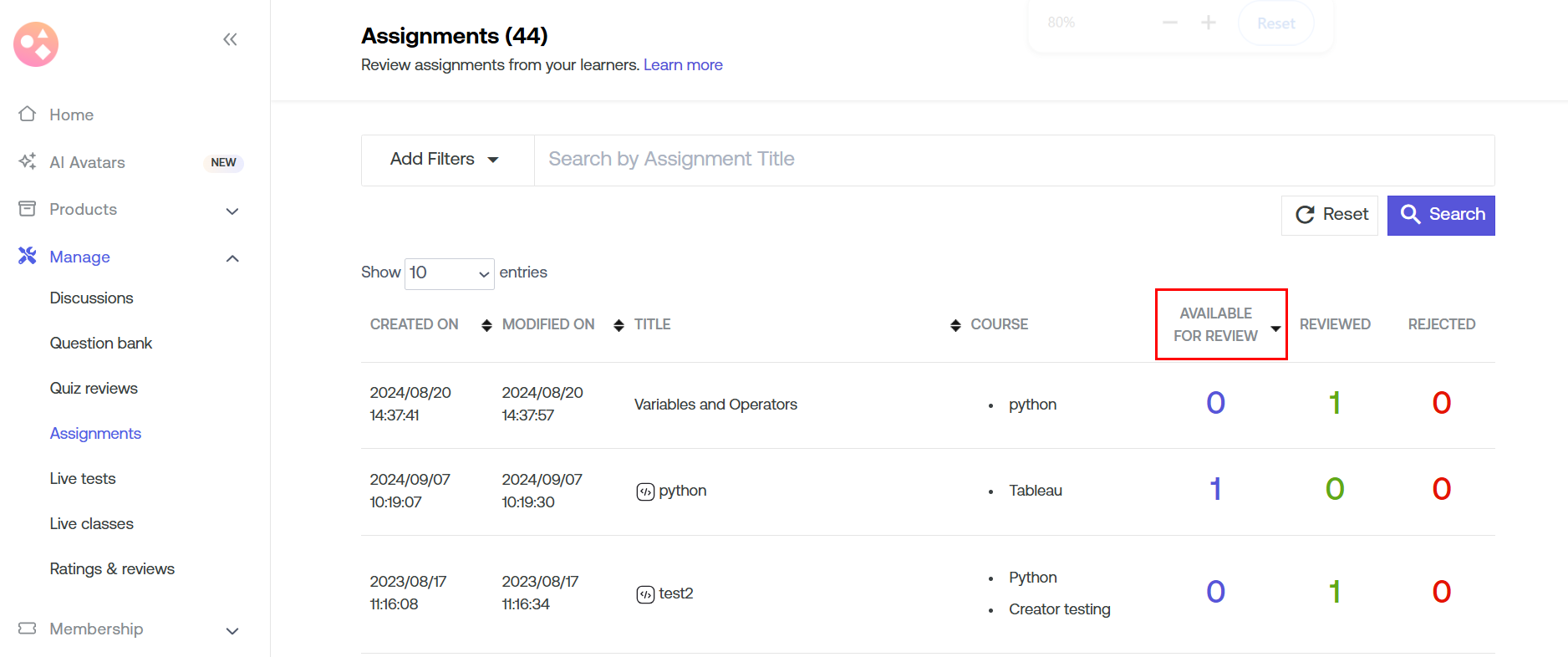The width and height of the screenshot is (1568, 657).
Task: Collapse the sidebar with double-chevron icon
Action: 230,39
